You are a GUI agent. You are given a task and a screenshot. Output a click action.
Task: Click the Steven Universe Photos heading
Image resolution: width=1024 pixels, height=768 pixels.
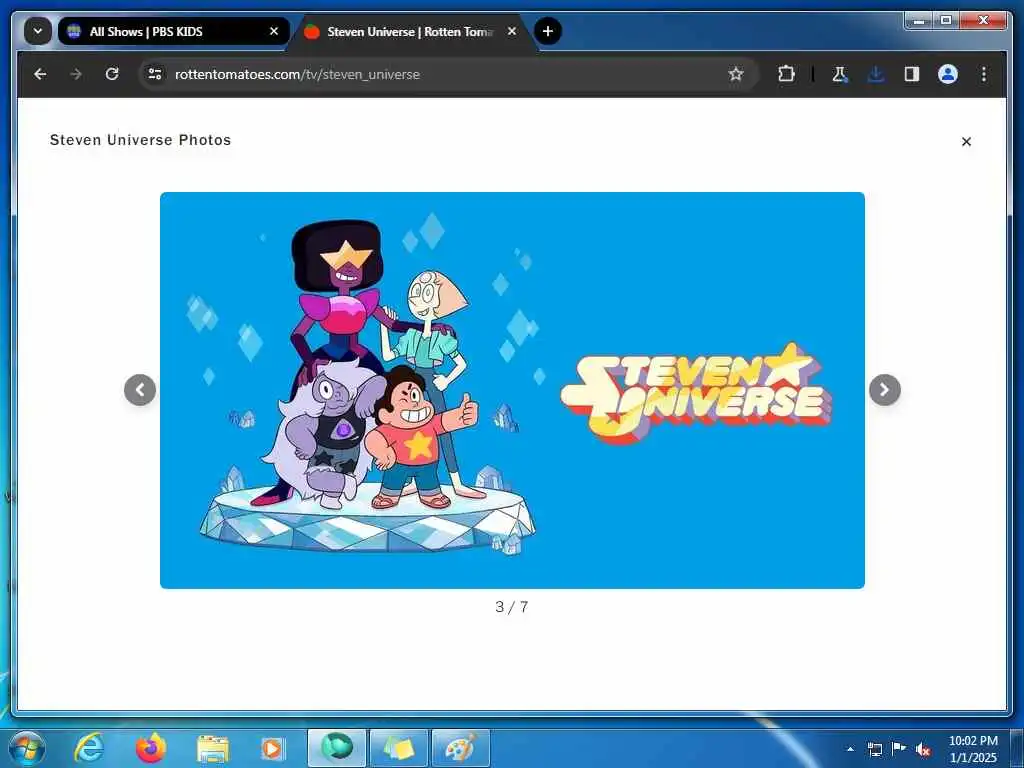point(140,140)
